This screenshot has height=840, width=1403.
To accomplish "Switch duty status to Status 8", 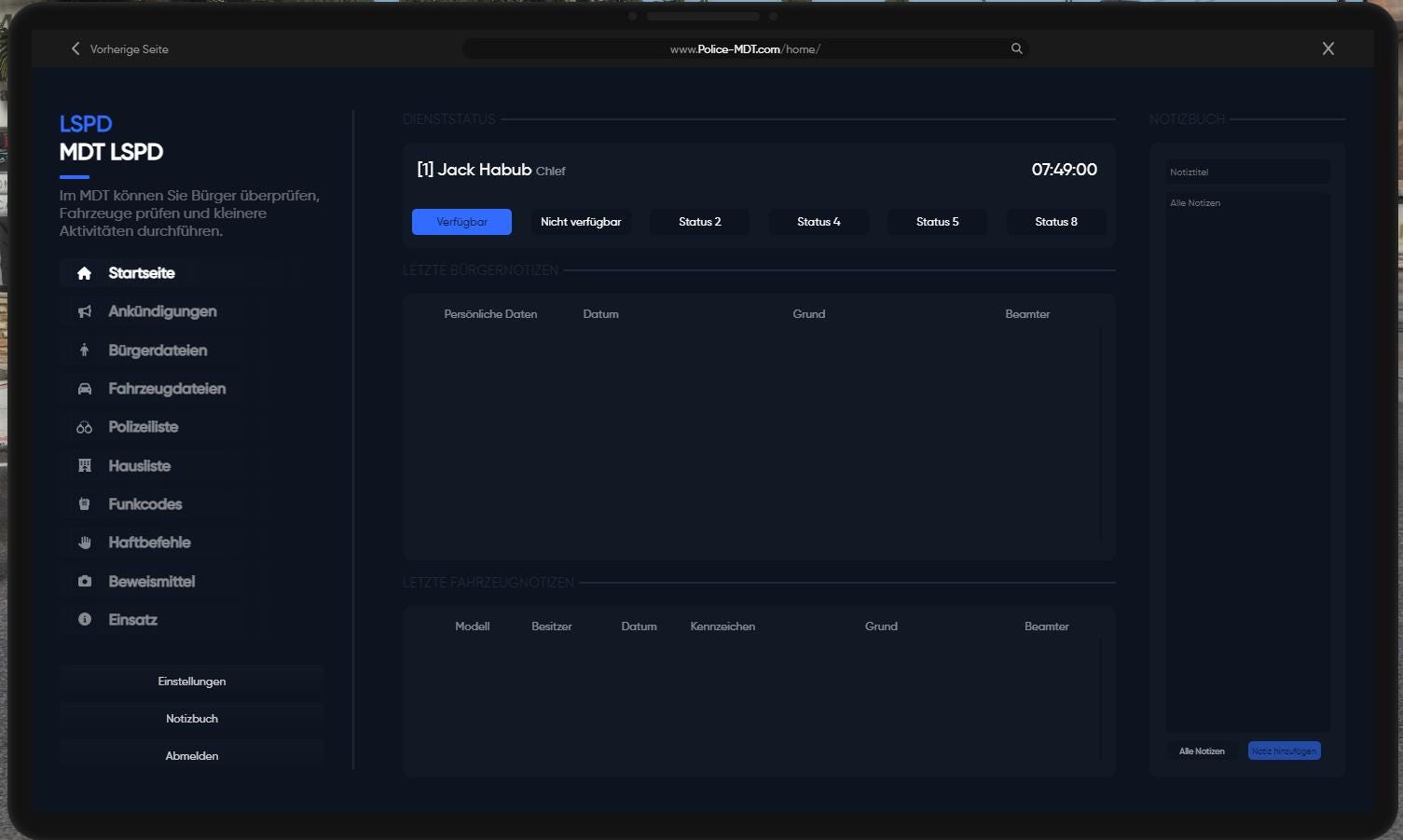I will [x=1055, y=221].
